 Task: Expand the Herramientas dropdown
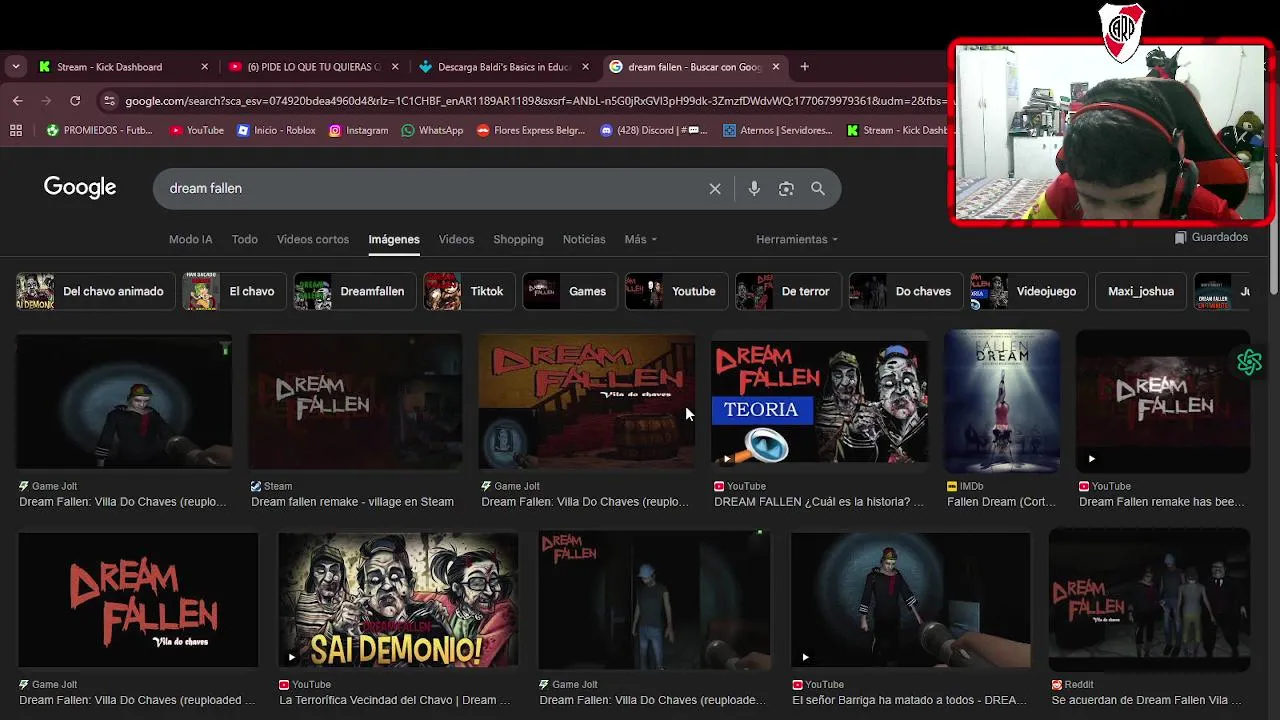coord(797,239)
